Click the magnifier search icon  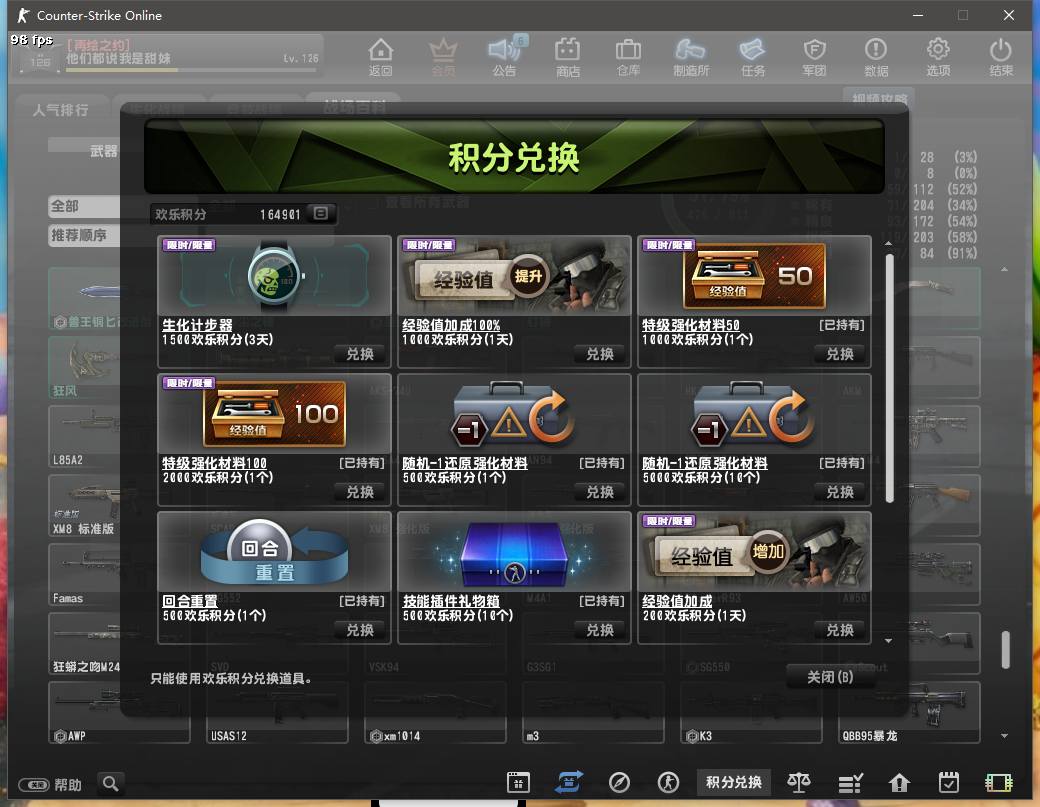pyautogui.click(x=111, y=784)
